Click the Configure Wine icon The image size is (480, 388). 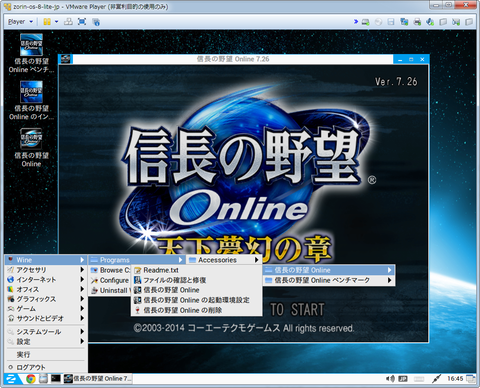click(94, 280)
